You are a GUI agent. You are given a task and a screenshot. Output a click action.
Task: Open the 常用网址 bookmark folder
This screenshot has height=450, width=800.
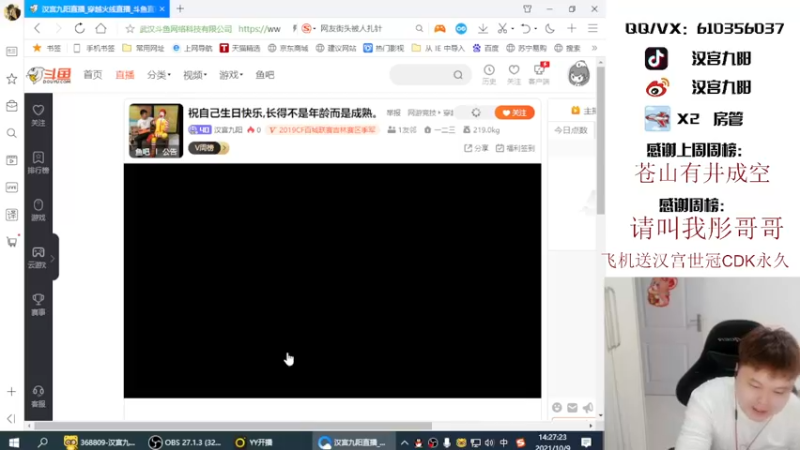click(144, 48)
